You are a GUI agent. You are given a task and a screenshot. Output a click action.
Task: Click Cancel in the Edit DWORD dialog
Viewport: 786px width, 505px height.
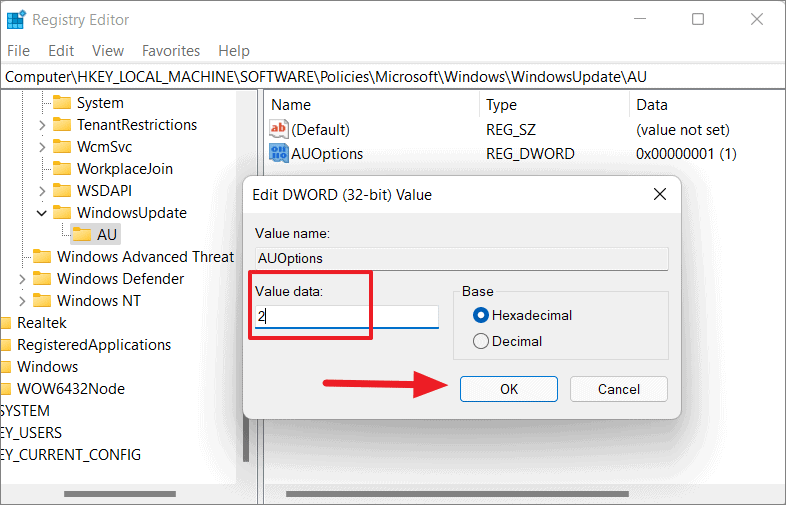[x=619, y=389]
